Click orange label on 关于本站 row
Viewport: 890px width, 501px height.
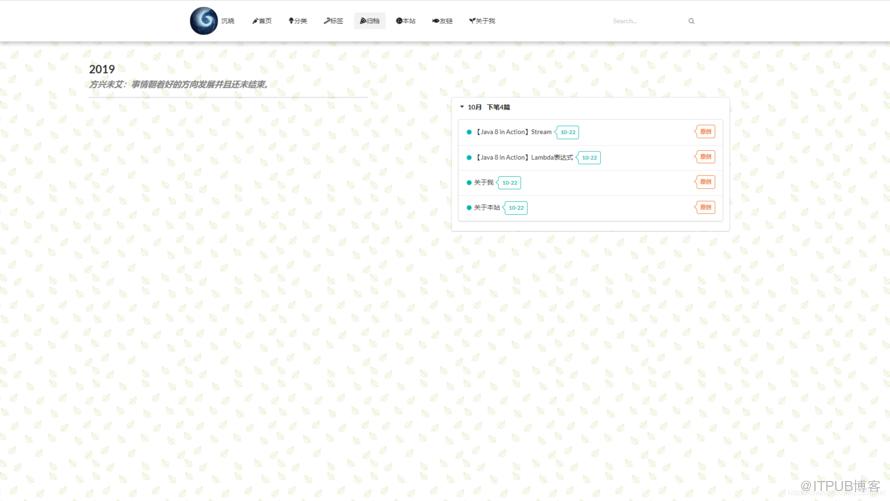705,207
